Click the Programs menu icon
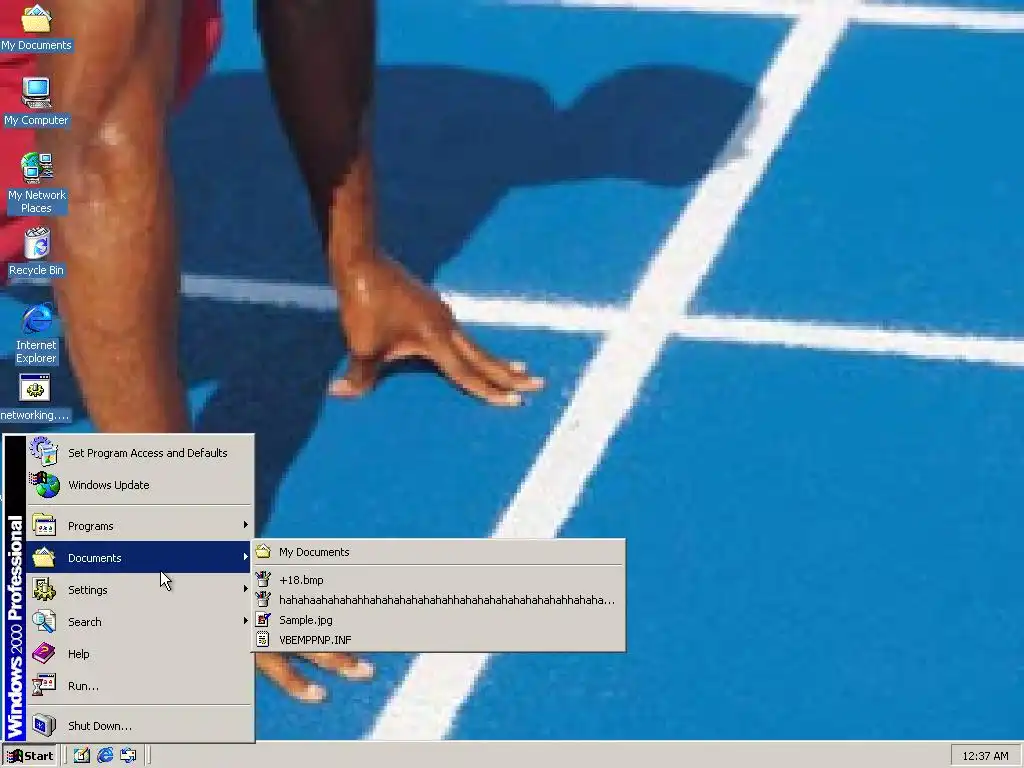Viewport: 1024px width, 768px height. tap(44, 525)
